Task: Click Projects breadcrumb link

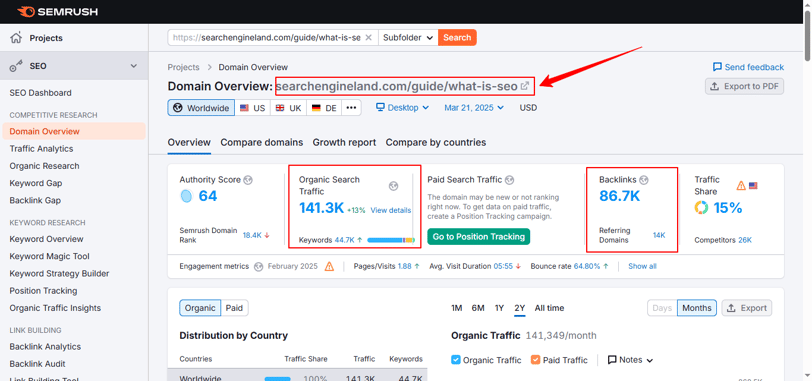Action: click(183, 67)
